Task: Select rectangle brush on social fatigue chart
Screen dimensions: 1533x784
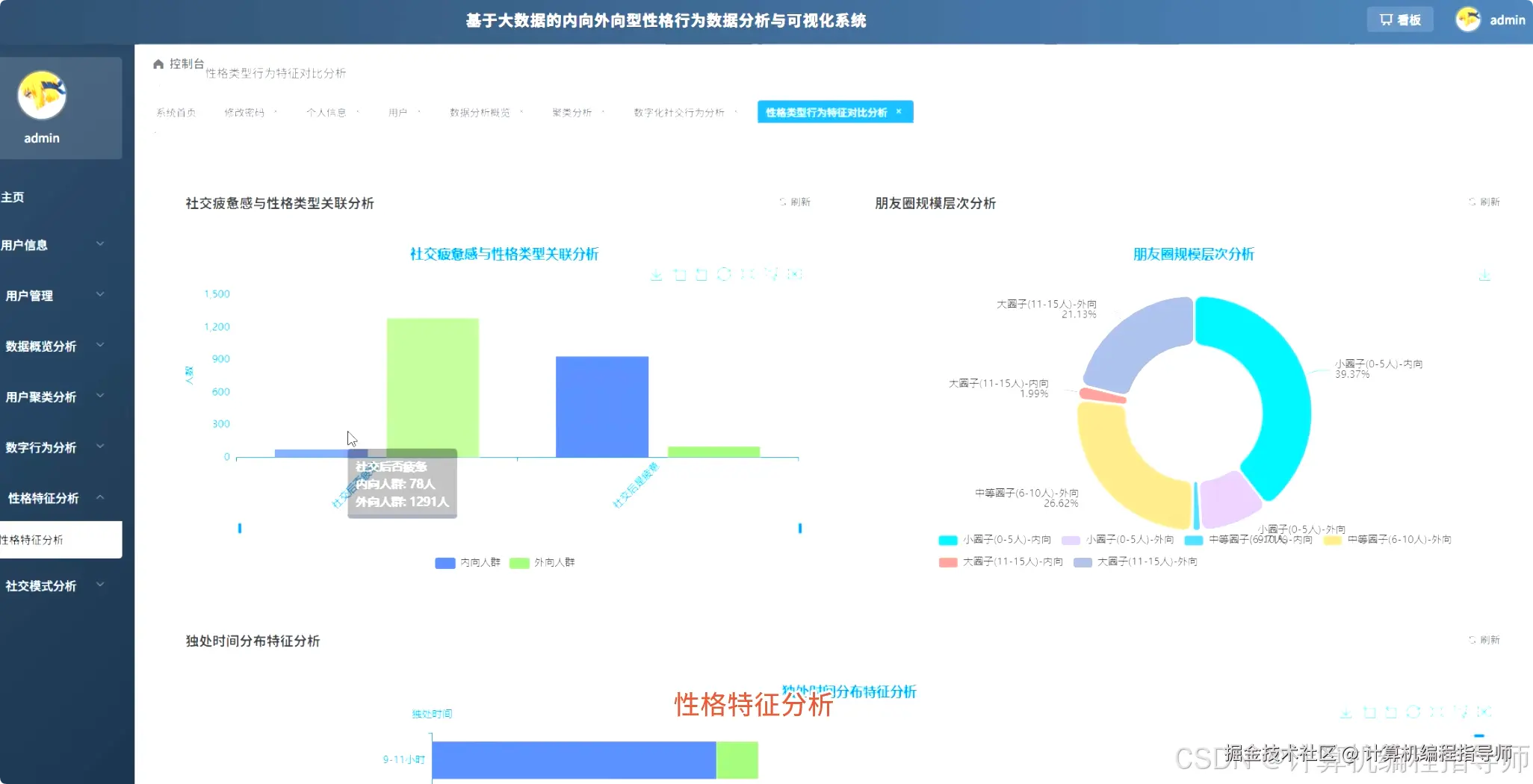Action: (748, 275)
